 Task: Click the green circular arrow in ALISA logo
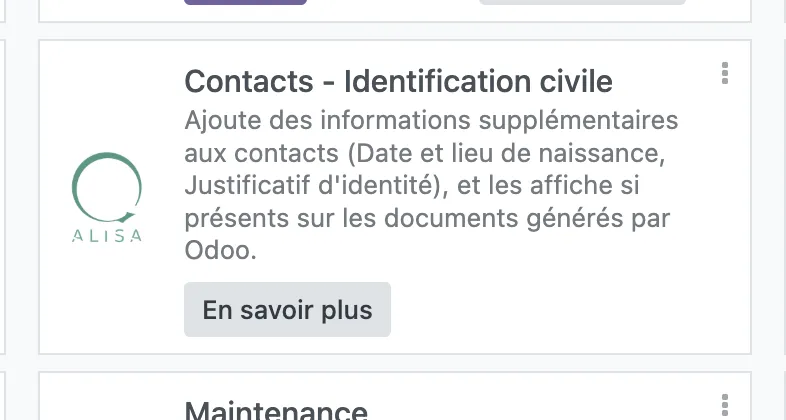[x=107, y=187]
